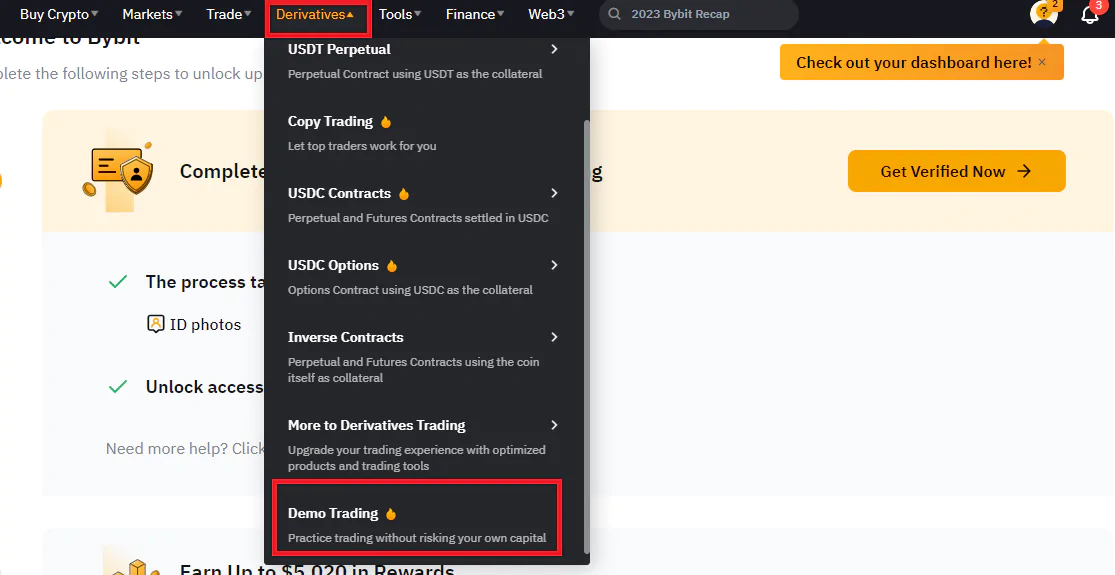The width and height of the screenshot is (1115, 575).
Task: Open the Finance dropdown menu
Action: pyautogui.click(x=475, y=14)
